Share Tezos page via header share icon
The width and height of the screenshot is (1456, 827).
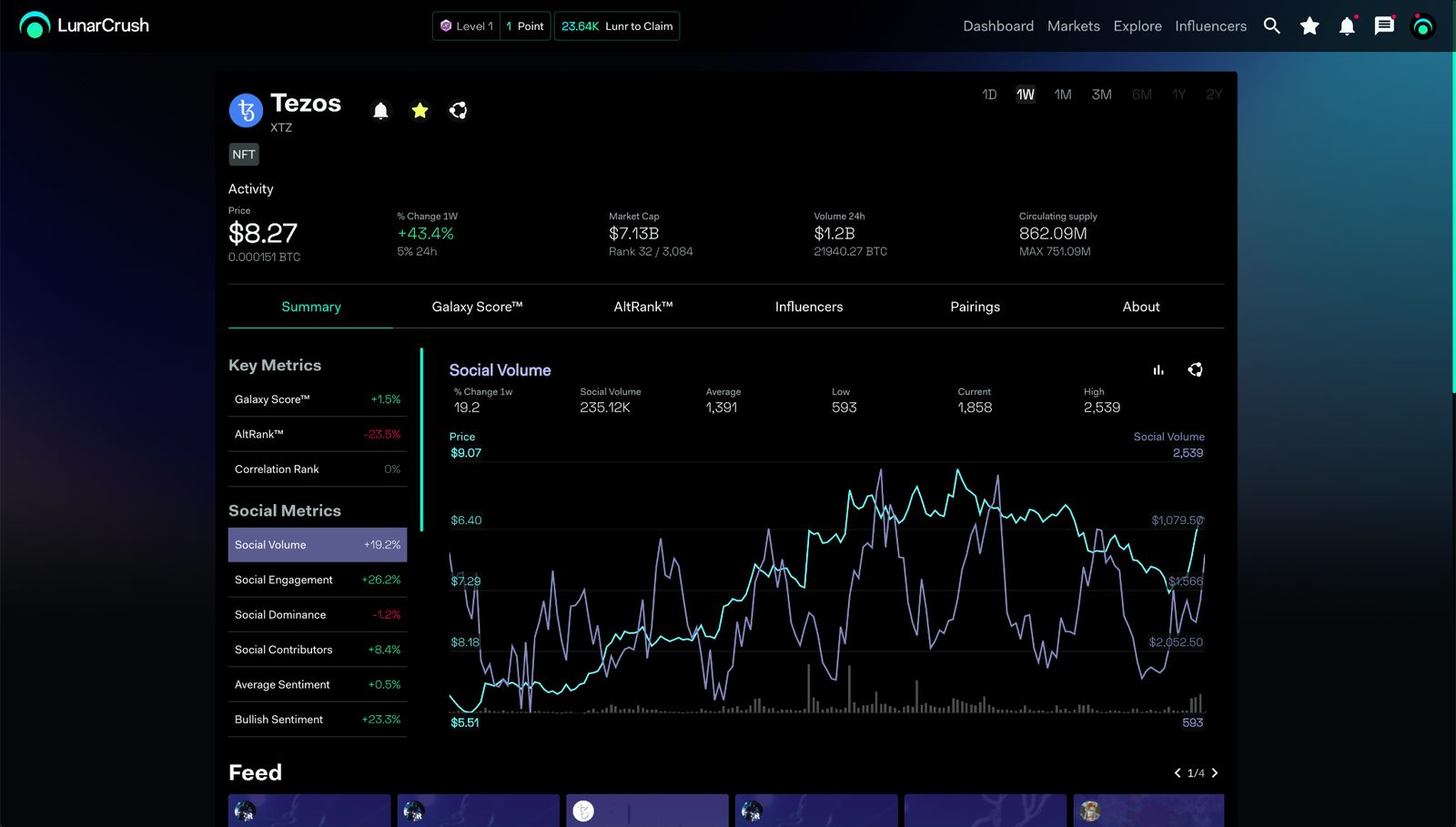(x=459, y=110)
